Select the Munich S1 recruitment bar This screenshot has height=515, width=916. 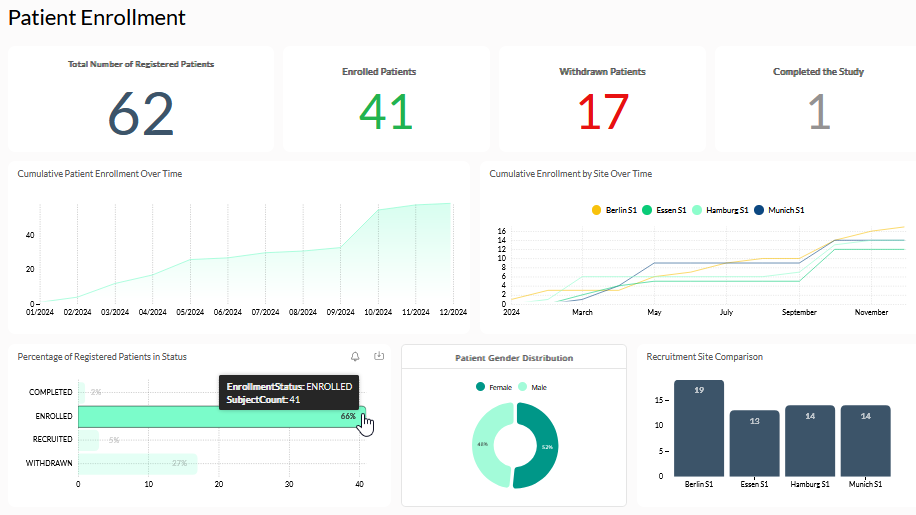[x=865, y=441]
